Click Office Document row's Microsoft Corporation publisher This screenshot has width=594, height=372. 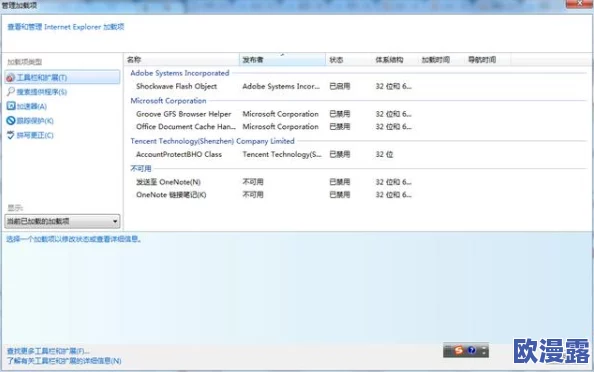280,127
